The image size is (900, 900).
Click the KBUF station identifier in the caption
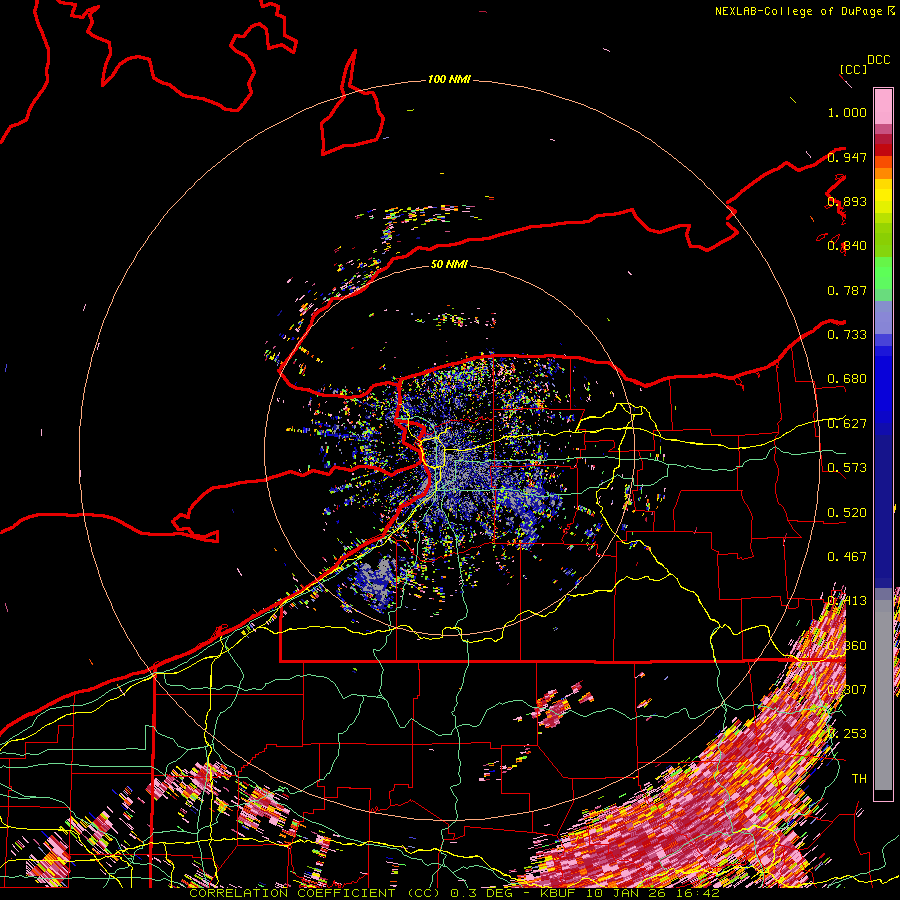point(557,893)
